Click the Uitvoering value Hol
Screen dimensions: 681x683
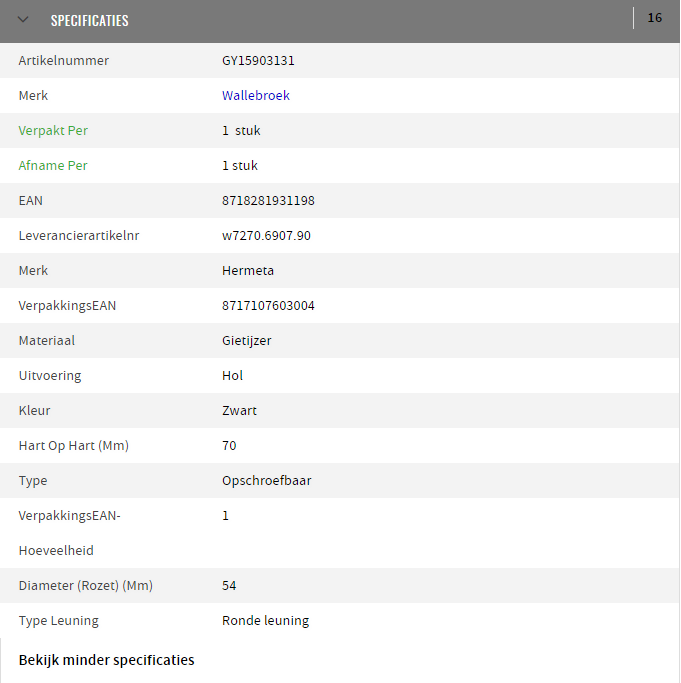coord(232,375)
